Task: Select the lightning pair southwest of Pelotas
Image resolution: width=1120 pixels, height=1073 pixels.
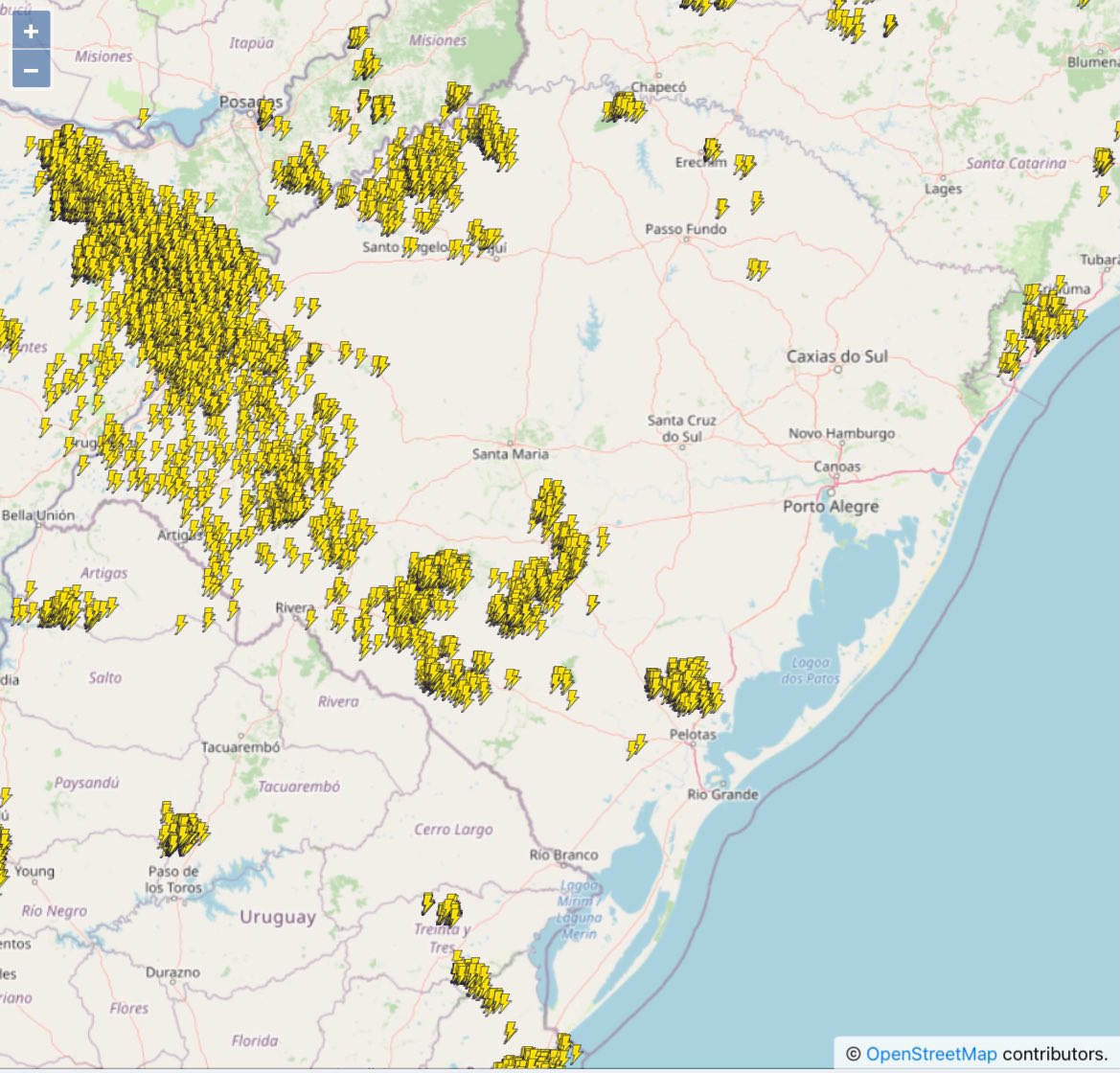Action: [636, 745]
